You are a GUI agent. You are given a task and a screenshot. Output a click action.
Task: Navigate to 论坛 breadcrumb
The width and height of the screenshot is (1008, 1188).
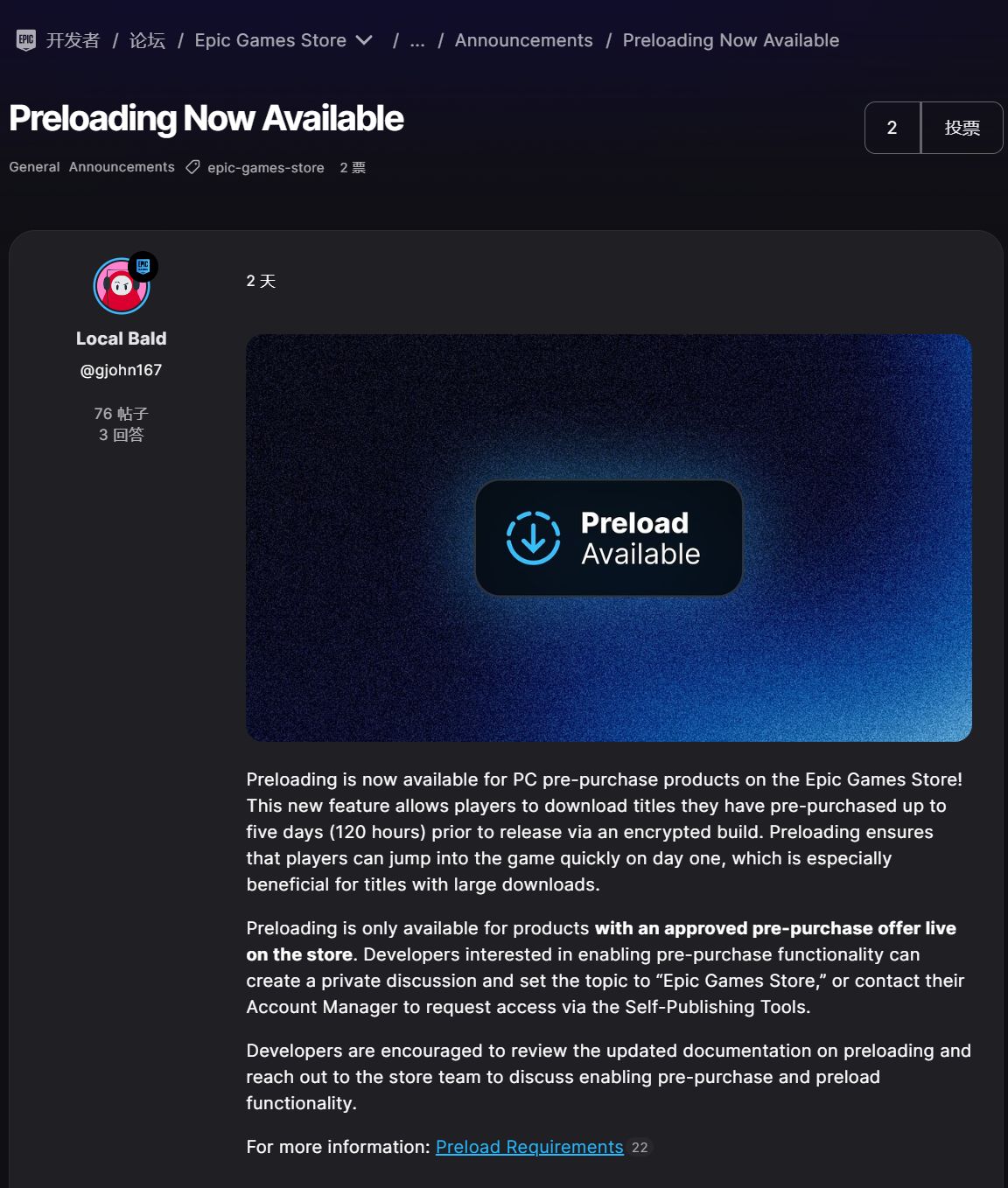147,40
